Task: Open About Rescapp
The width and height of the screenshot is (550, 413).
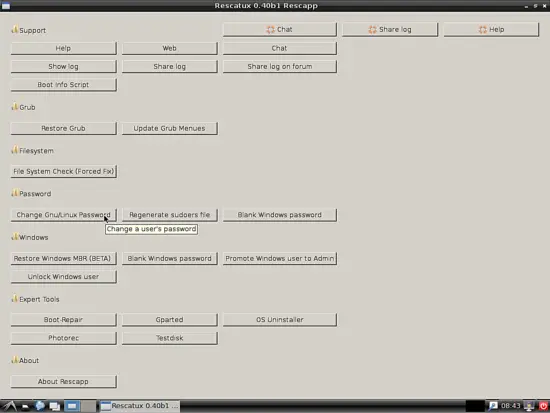Action: (x=63, y=381)
